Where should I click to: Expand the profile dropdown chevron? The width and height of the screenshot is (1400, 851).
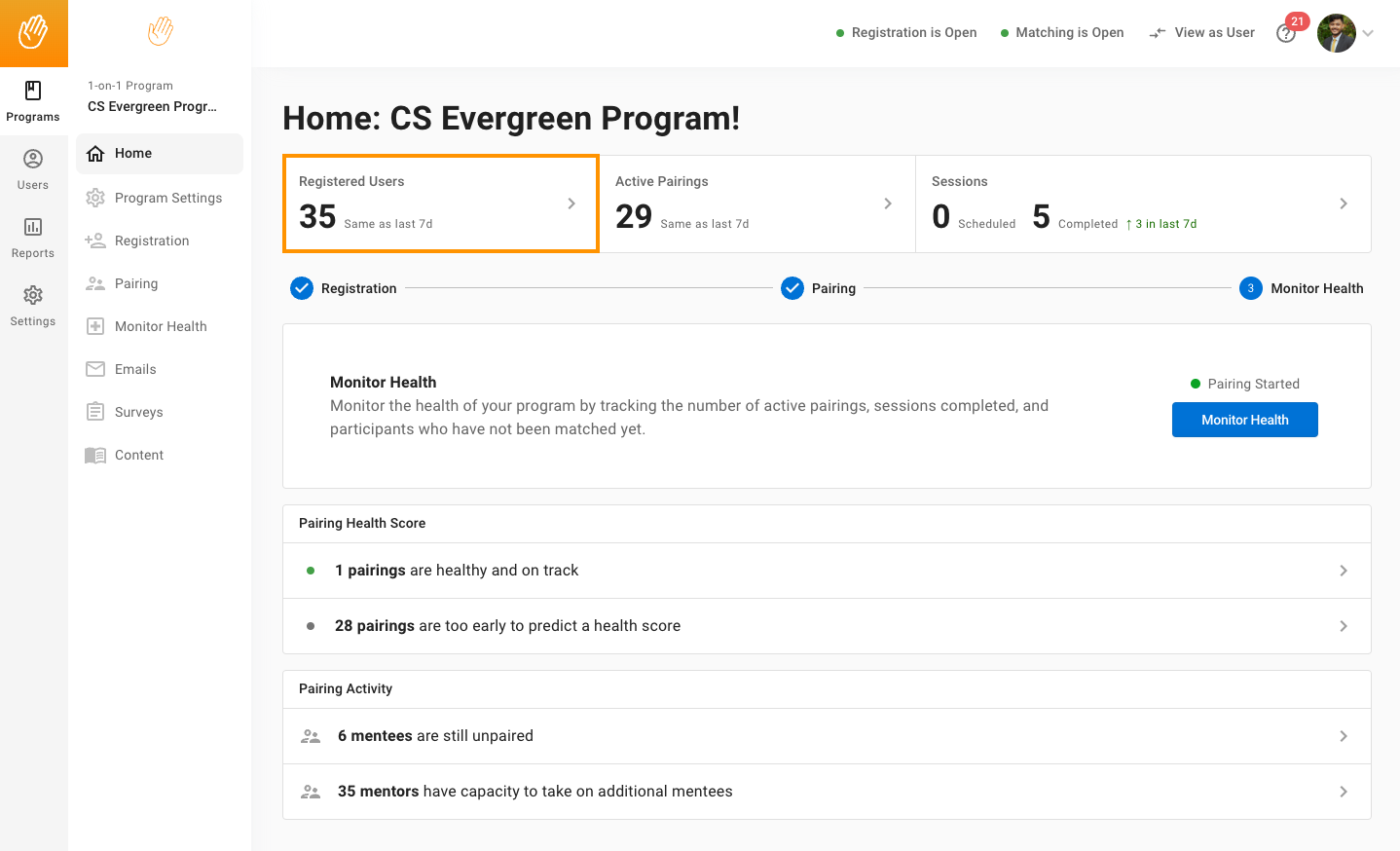pos(1368,33)
